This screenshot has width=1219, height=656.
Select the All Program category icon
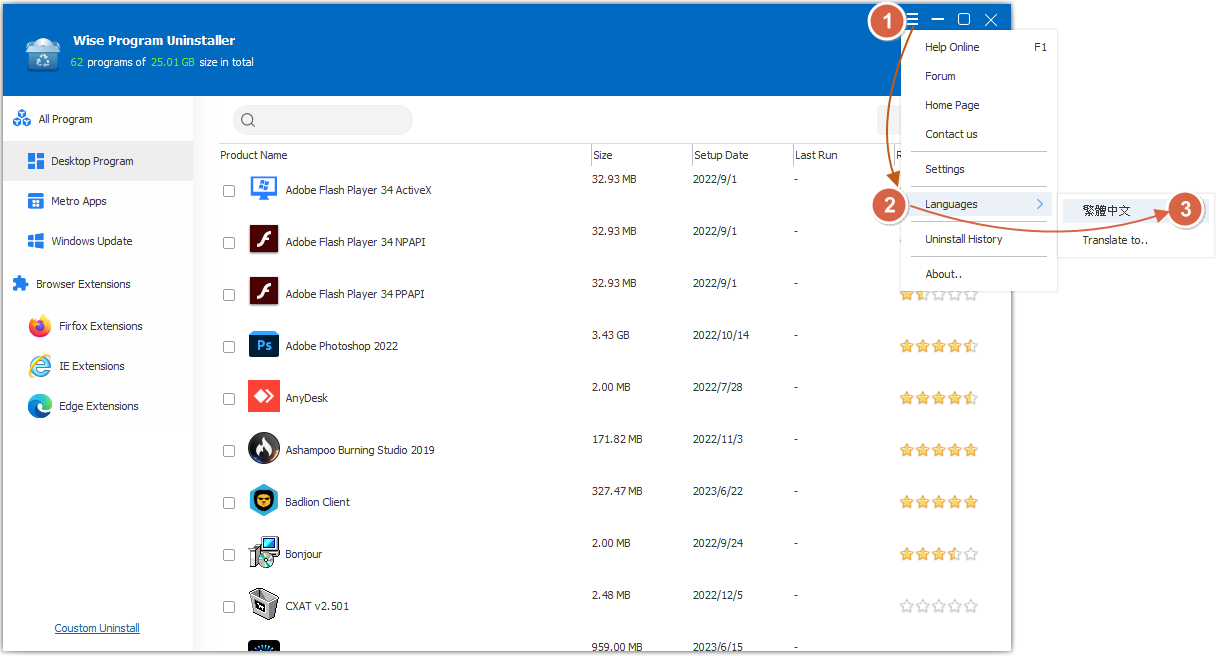[22, 119]
